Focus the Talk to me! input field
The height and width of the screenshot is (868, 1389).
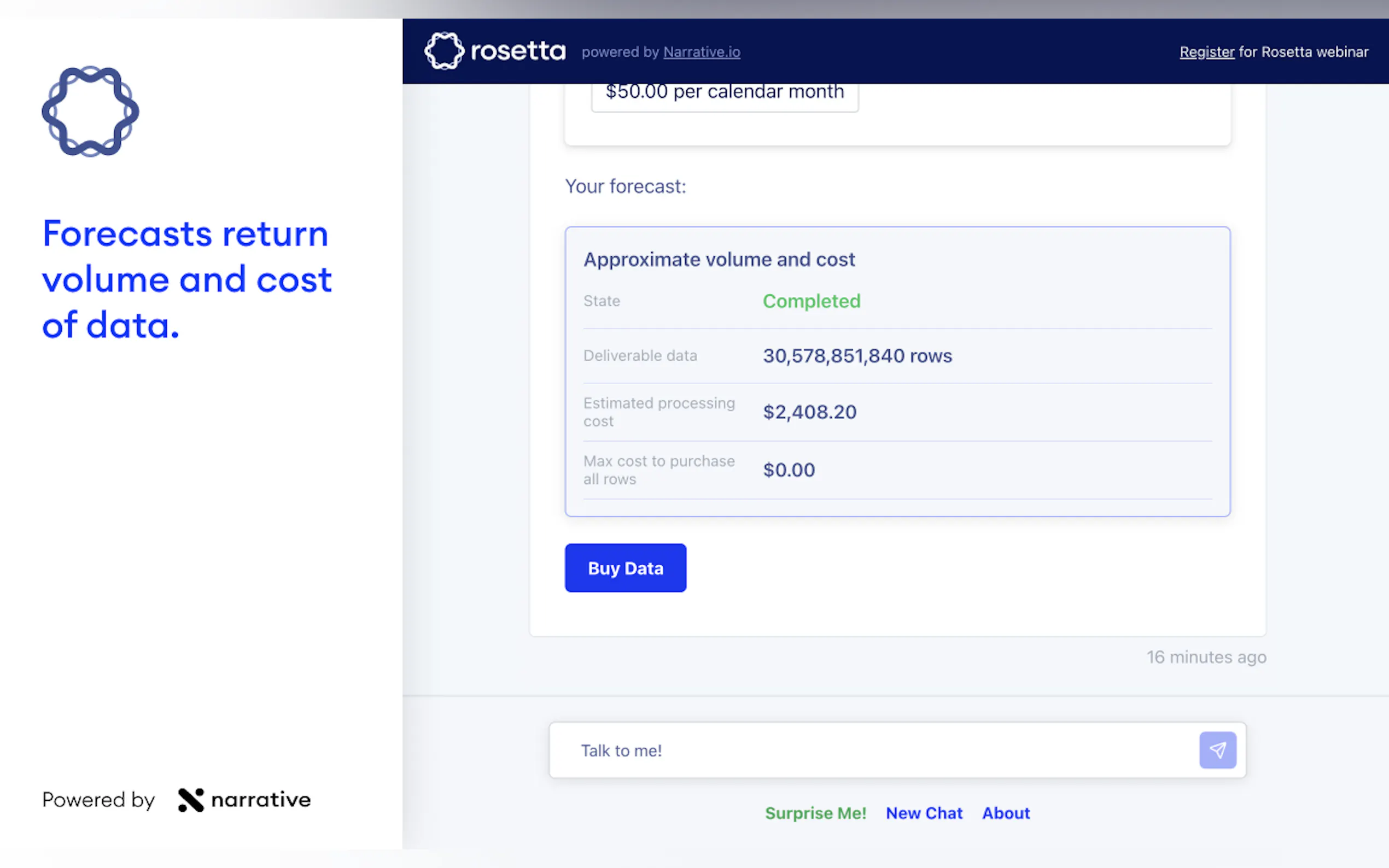[x=873, y=750]
